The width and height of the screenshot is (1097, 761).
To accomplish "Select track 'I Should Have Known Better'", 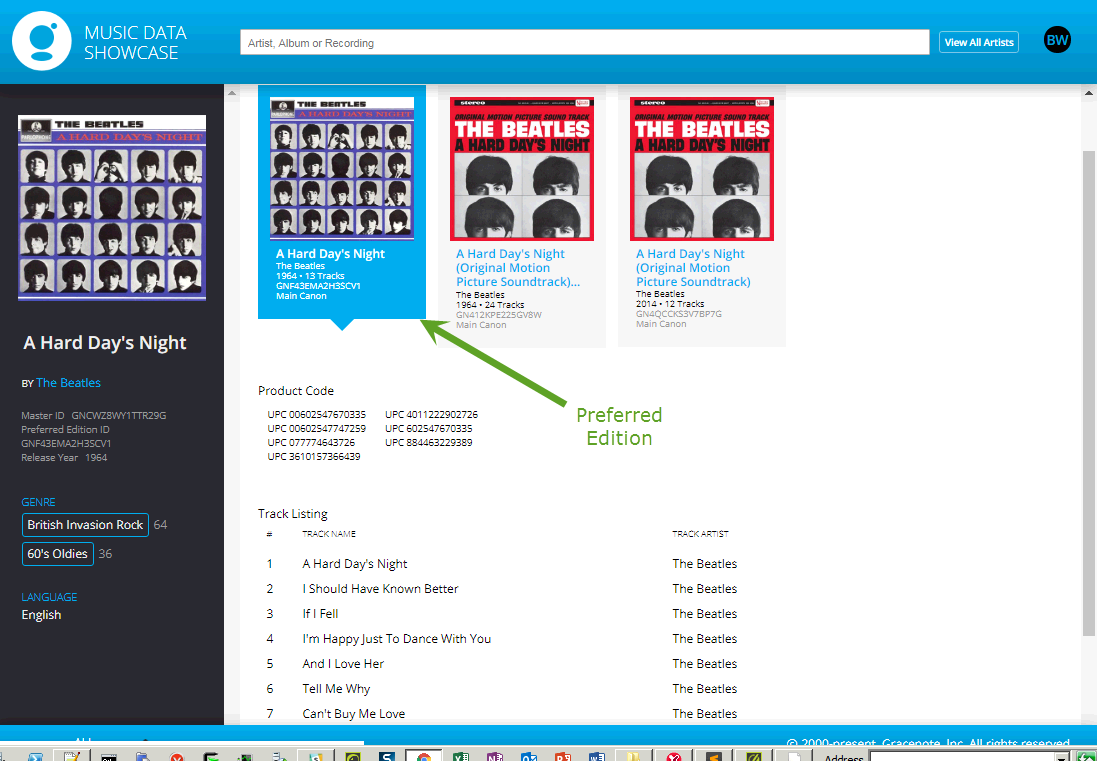I will coord(380,589).
